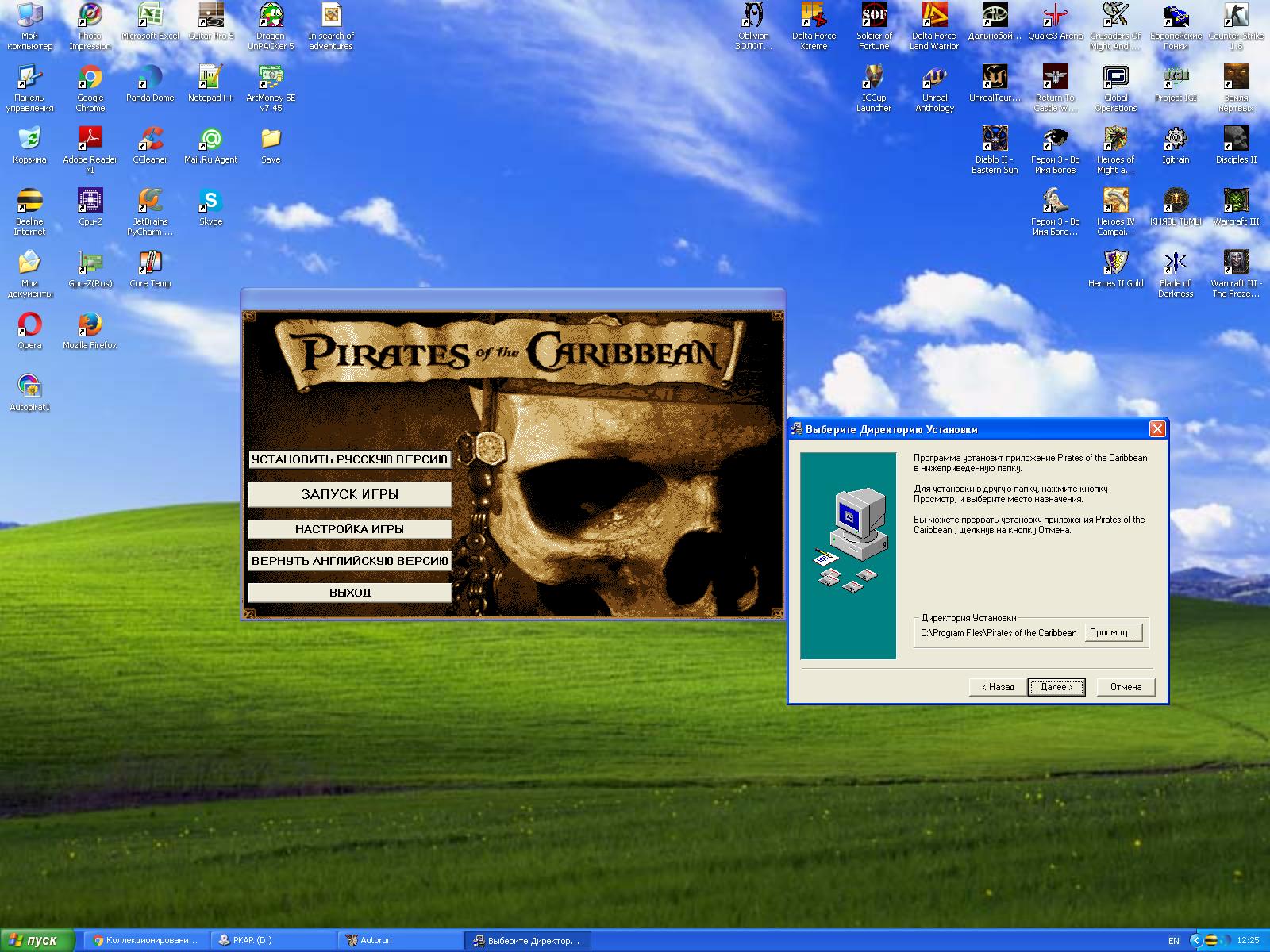Select the Gpu-Z(Rus) desktop icon
Image resolution: width=1270 pixels, height=952 pixels.
90,269
